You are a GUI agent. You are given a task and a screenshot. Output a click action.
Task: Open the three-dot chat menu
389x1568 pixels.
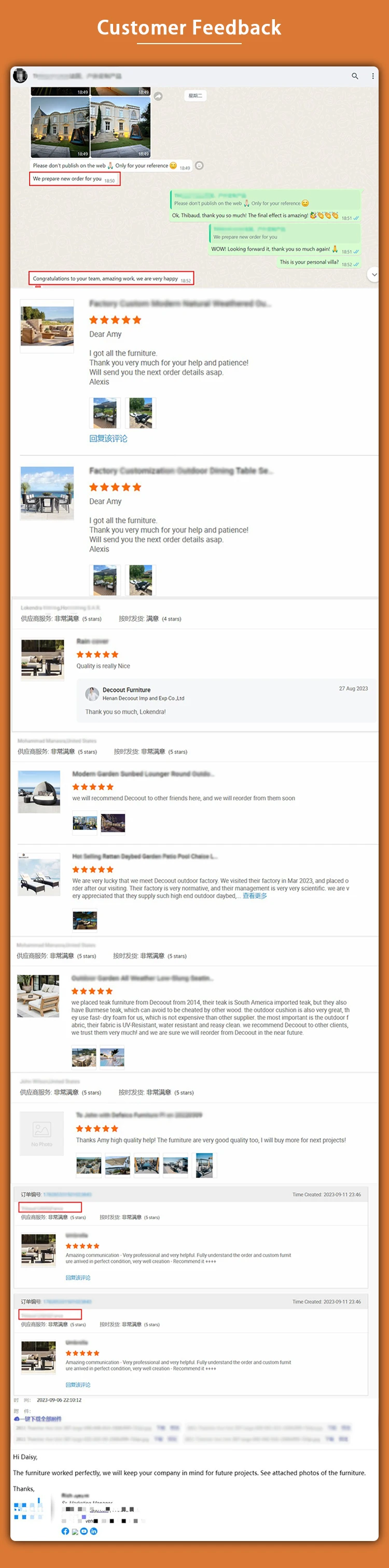(372, 76)
